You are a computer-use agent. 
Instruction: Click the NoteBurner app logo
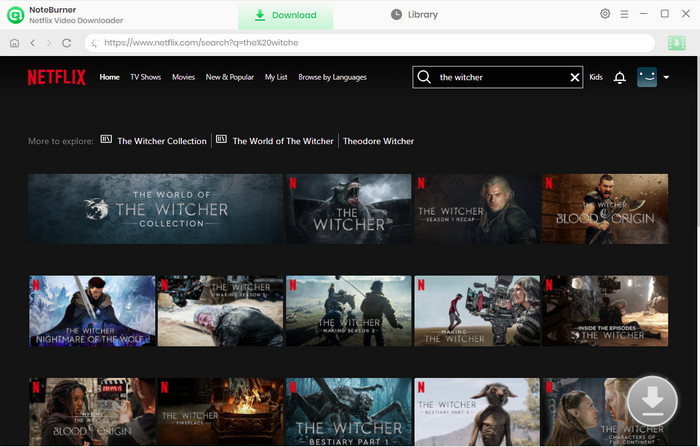coord(16,15)
